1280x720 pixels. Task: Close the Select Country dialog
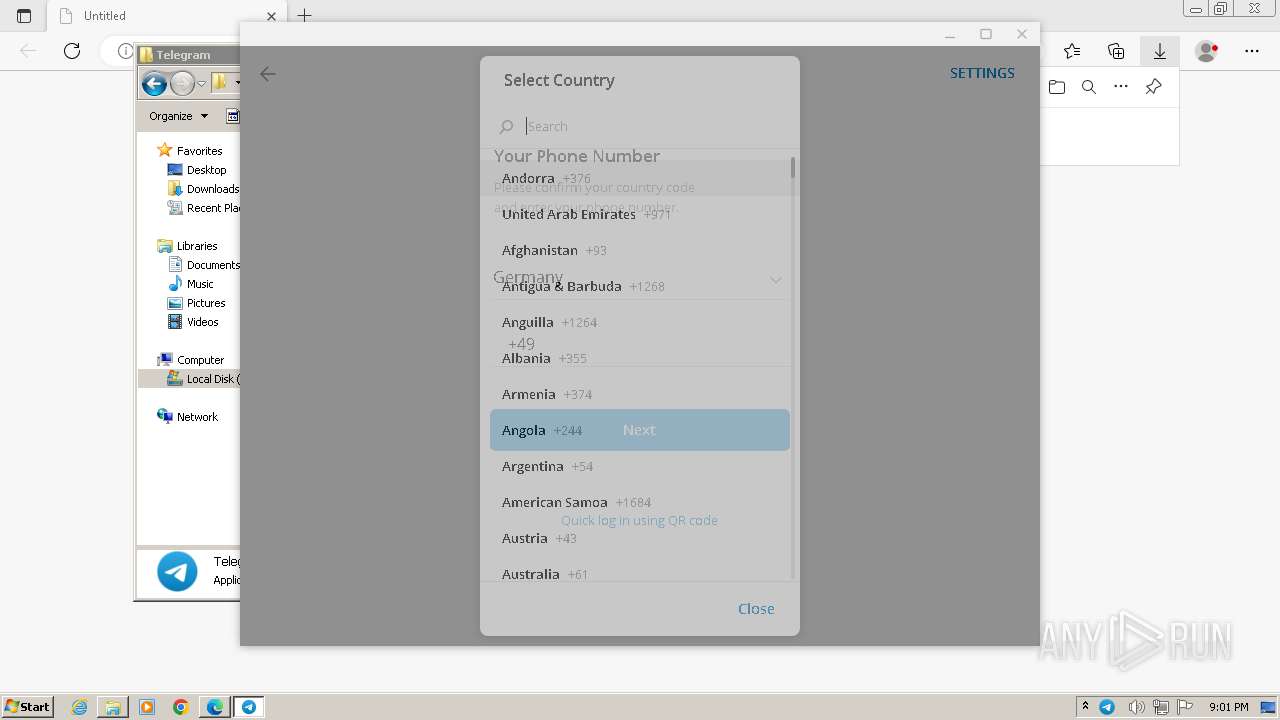coord(756,608)
